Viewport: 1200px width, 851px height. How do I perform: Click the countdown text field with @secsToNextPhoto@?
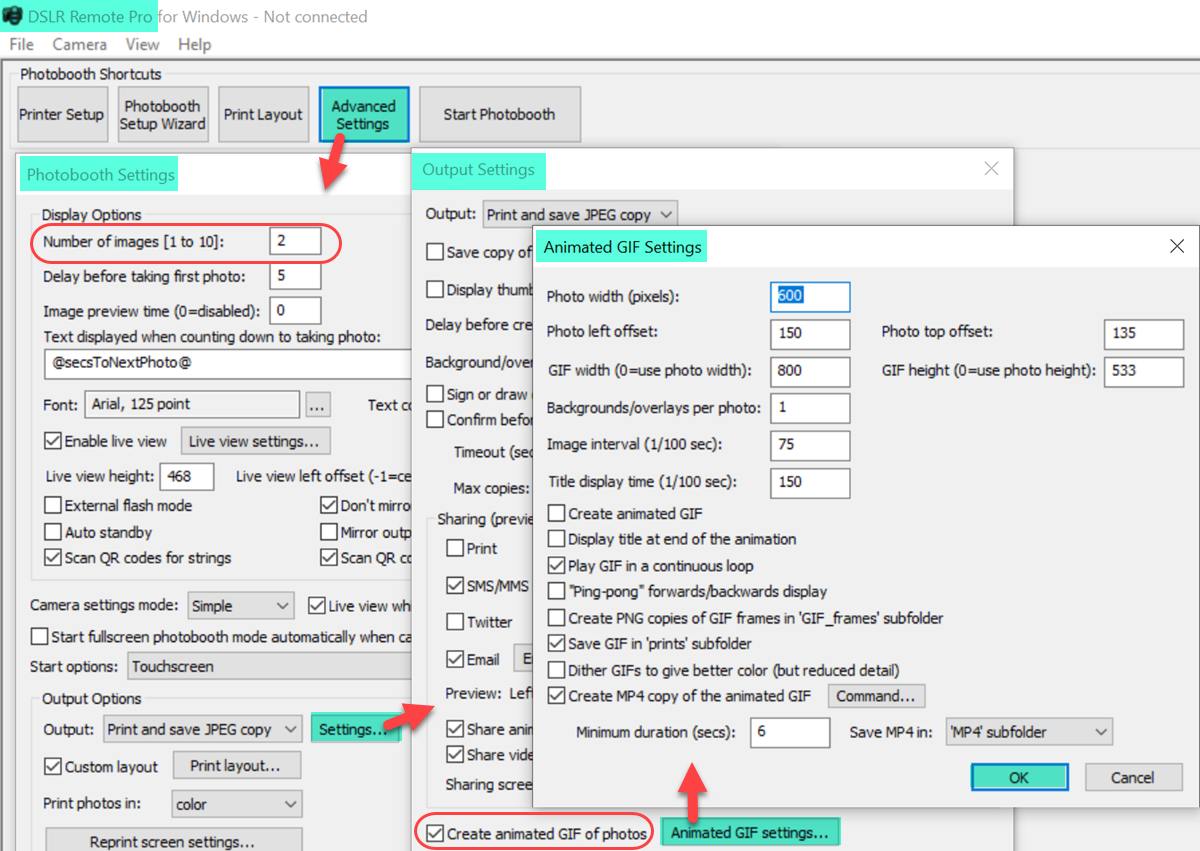228,363
